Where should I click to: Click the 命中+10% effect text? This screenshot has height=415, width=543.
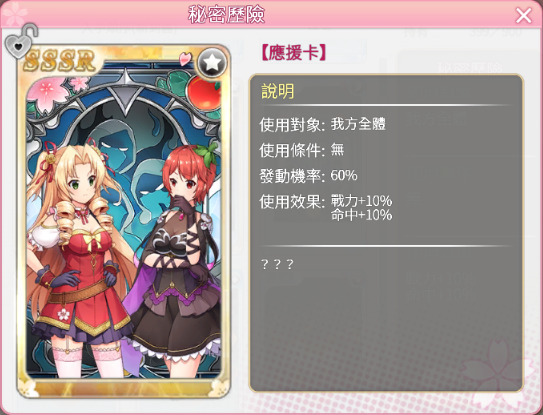pos(361,215)
